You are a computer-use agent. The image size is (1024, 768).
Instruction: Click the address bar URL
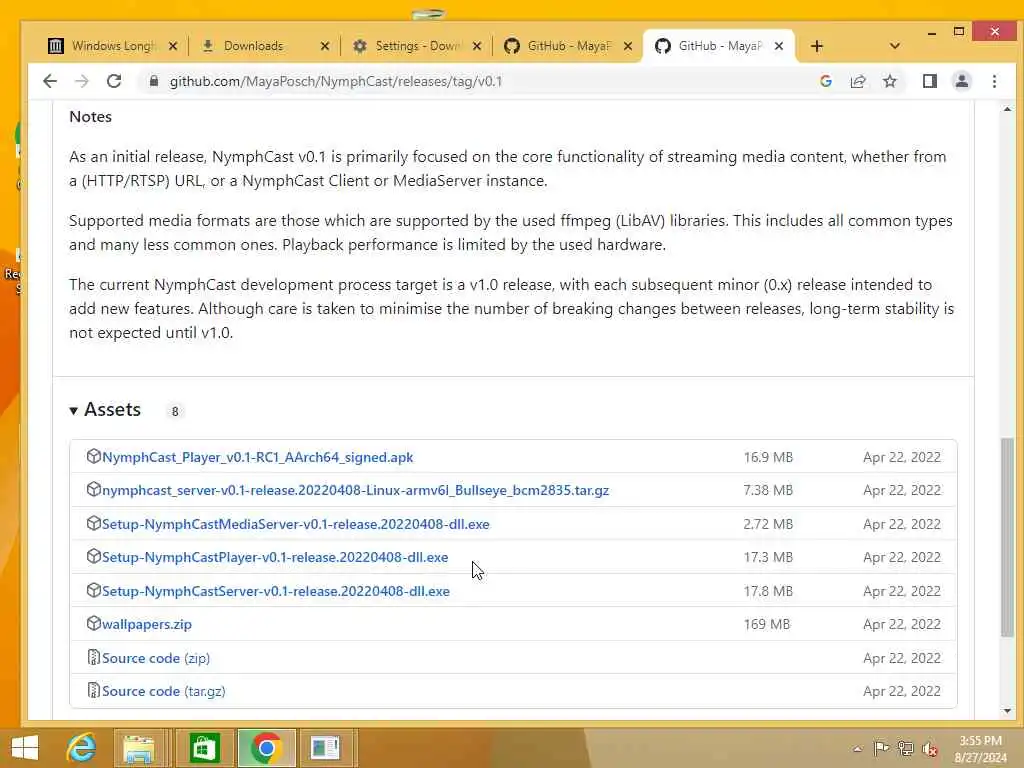pyautogui.click(x=336, y=81)
